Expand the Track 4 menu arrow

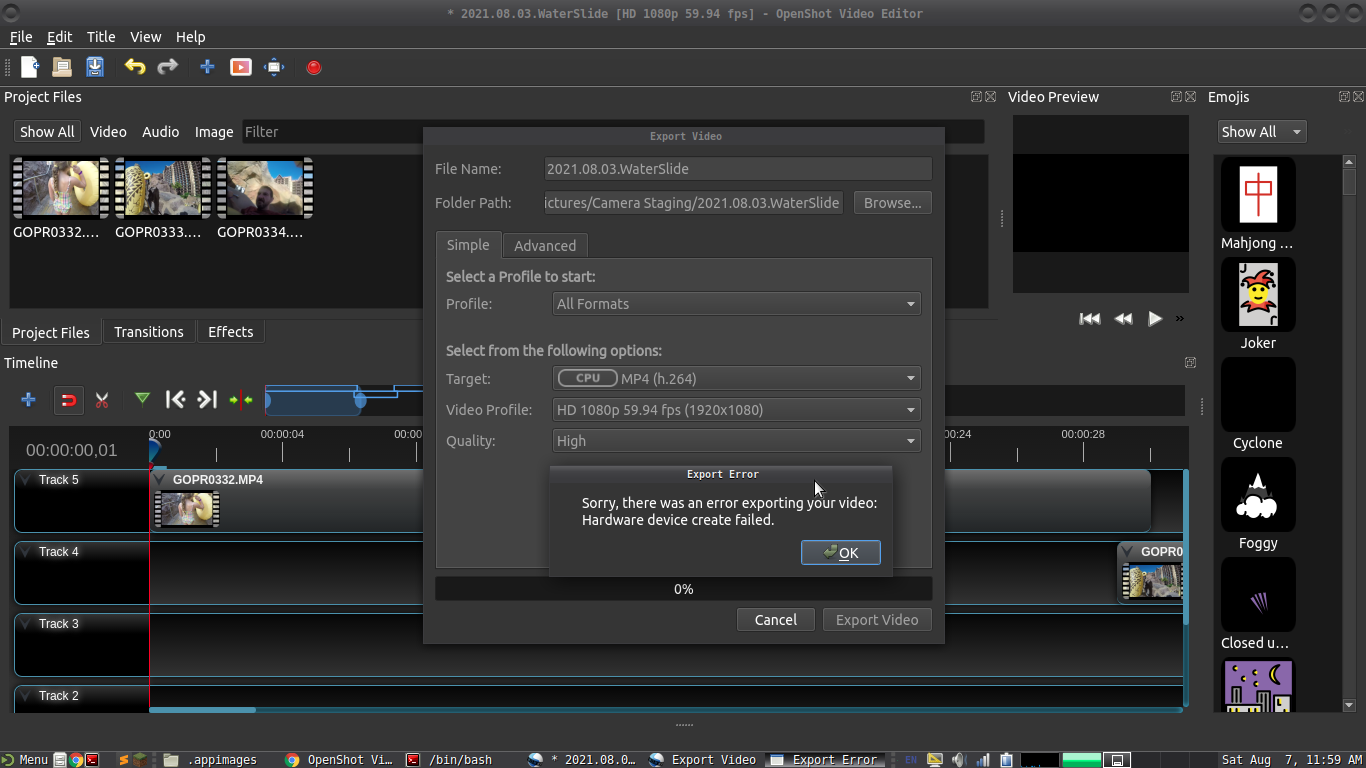pyautogui.click(x=26, y=552)
